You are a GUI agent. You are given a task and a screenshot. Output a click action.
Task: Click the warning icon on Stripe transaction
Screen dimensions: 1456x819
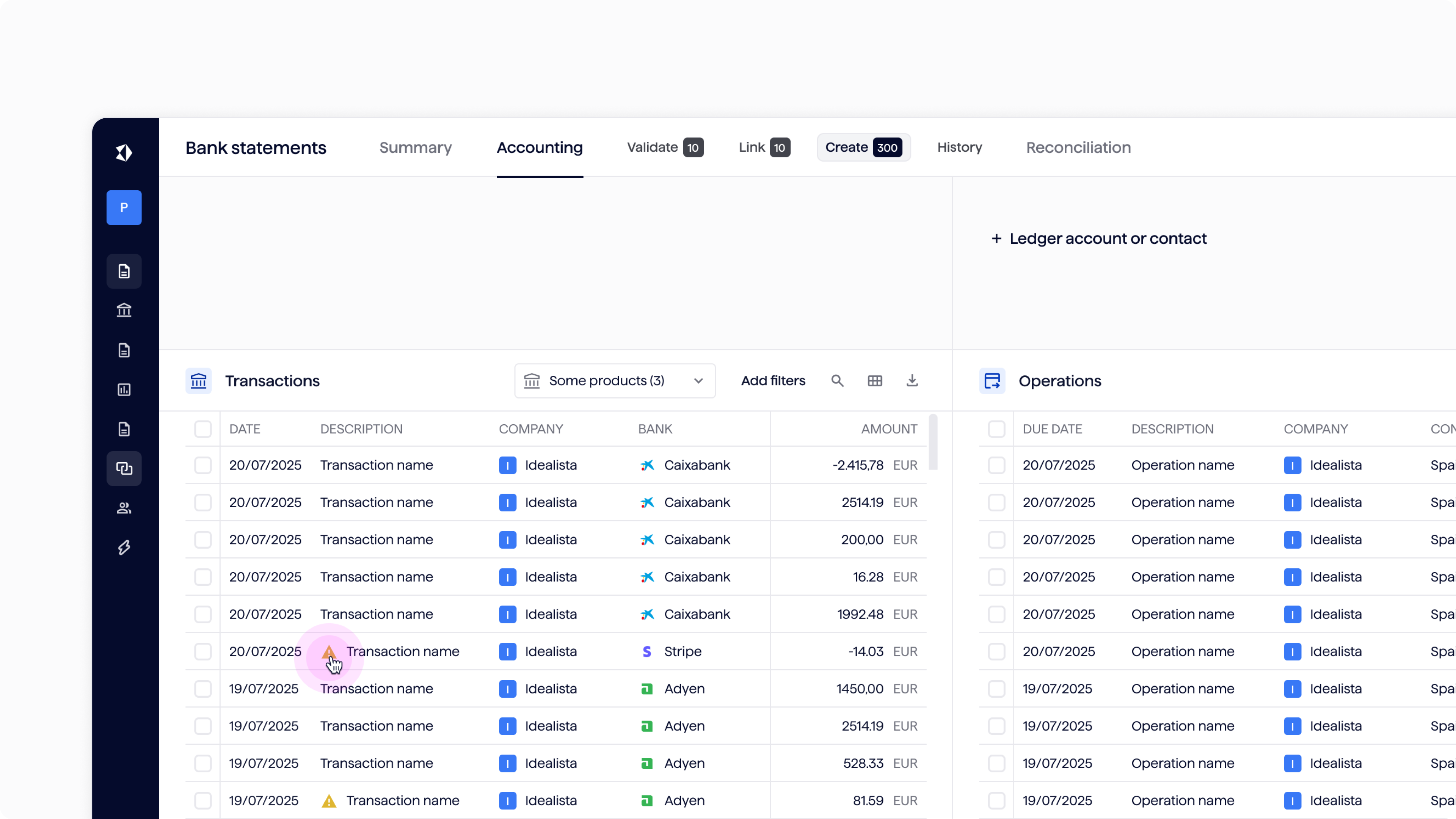329,652
